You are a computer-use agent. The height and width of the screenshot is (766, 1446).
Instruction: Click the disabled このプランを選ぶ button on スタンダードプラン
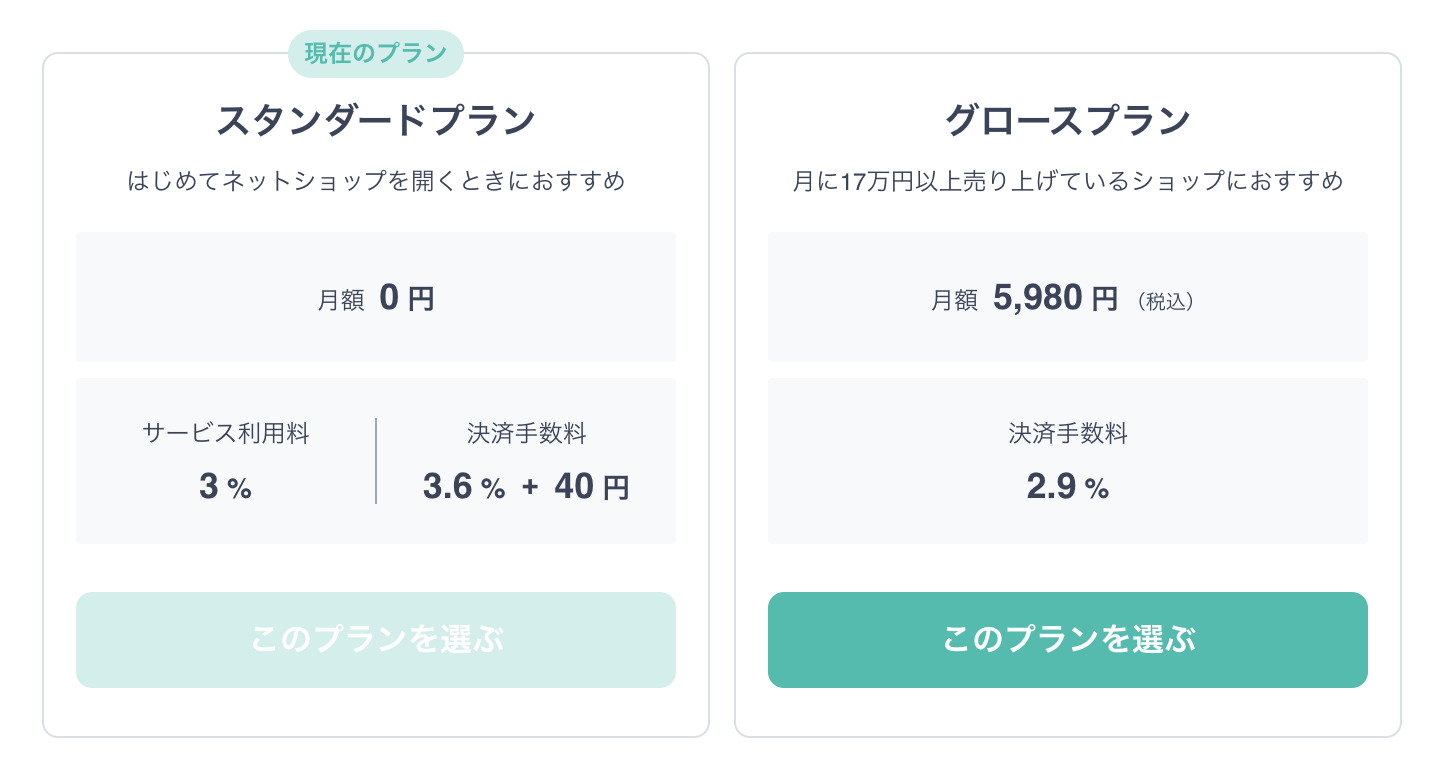(376, 640)
